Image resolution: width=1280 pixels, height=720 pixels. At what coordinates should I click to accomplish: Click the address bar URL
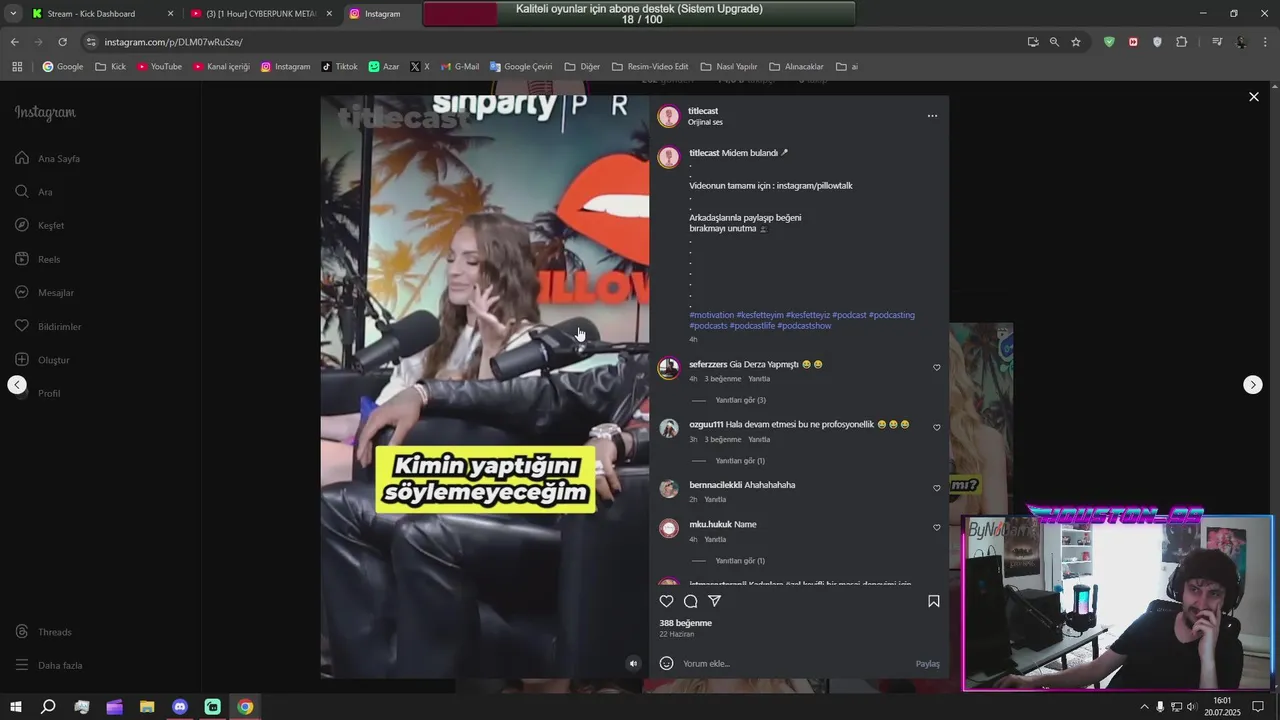(x=173, y=42)
